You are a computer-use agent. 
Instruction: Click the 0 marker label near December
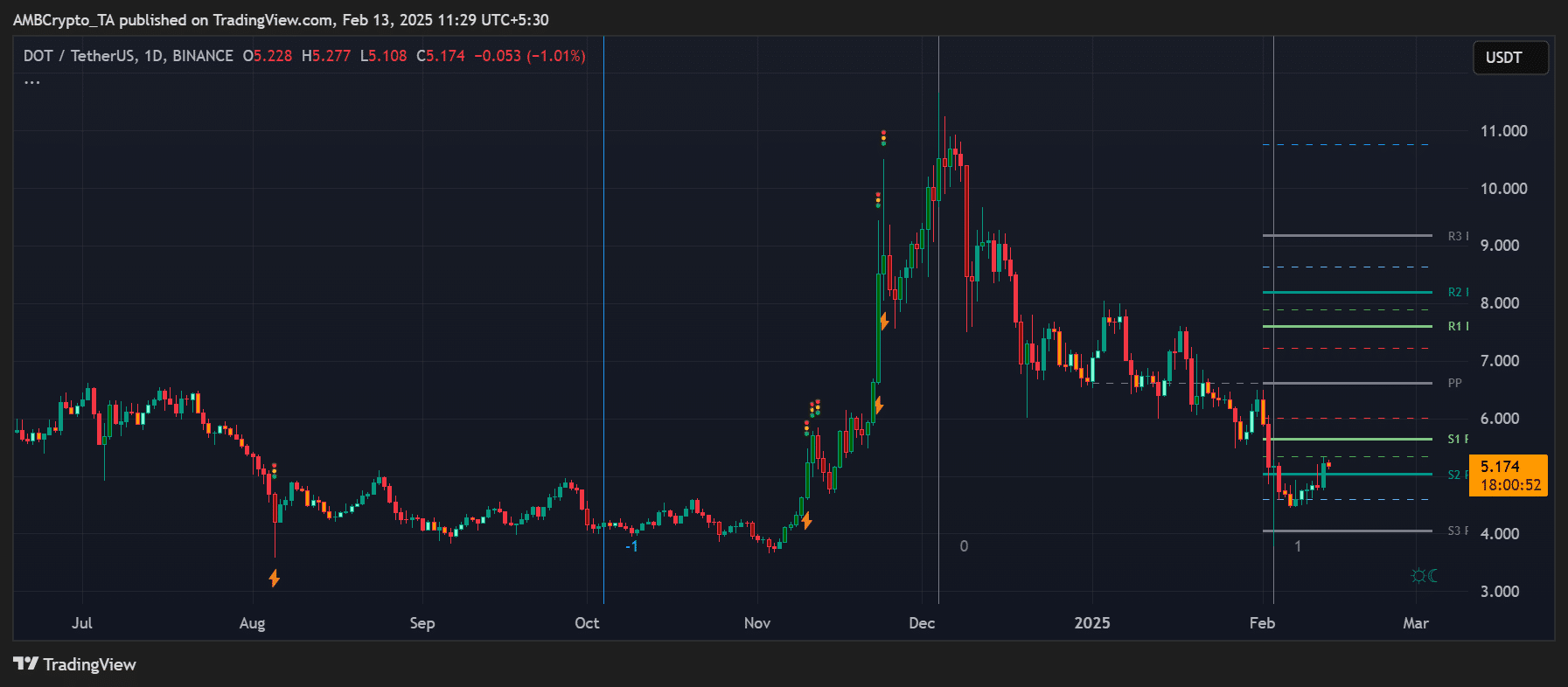[964, 546]
